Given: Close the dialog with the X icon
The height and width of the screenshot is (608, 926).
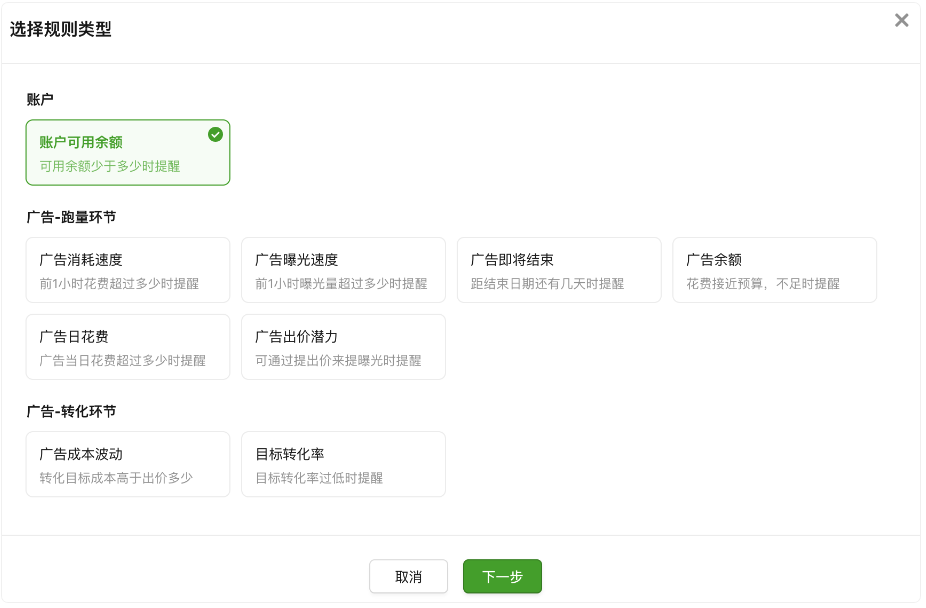Looking at the screenshot, I should click(903, 20).
